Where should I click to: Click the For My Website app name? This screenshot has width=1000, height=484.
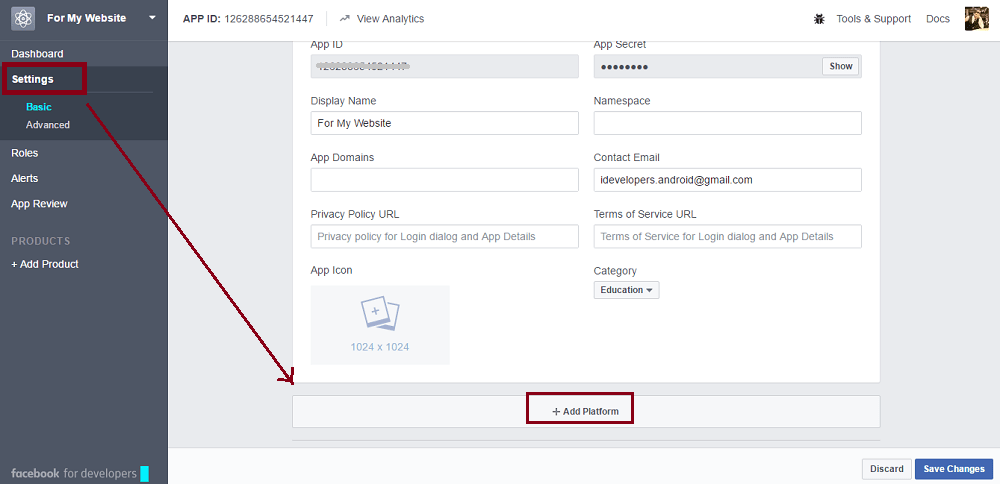(87, 18)
